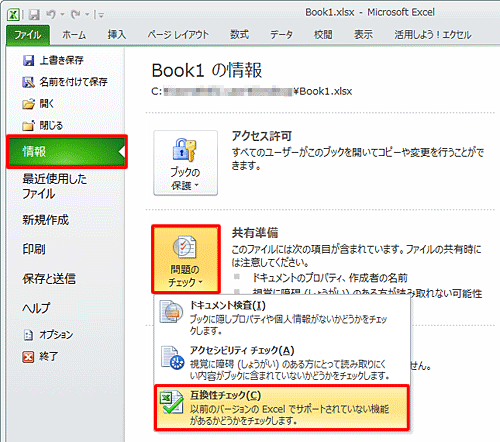Select the 情報 backstage item
This screenshot has width=500, height=442.
(x=67, y=152)
